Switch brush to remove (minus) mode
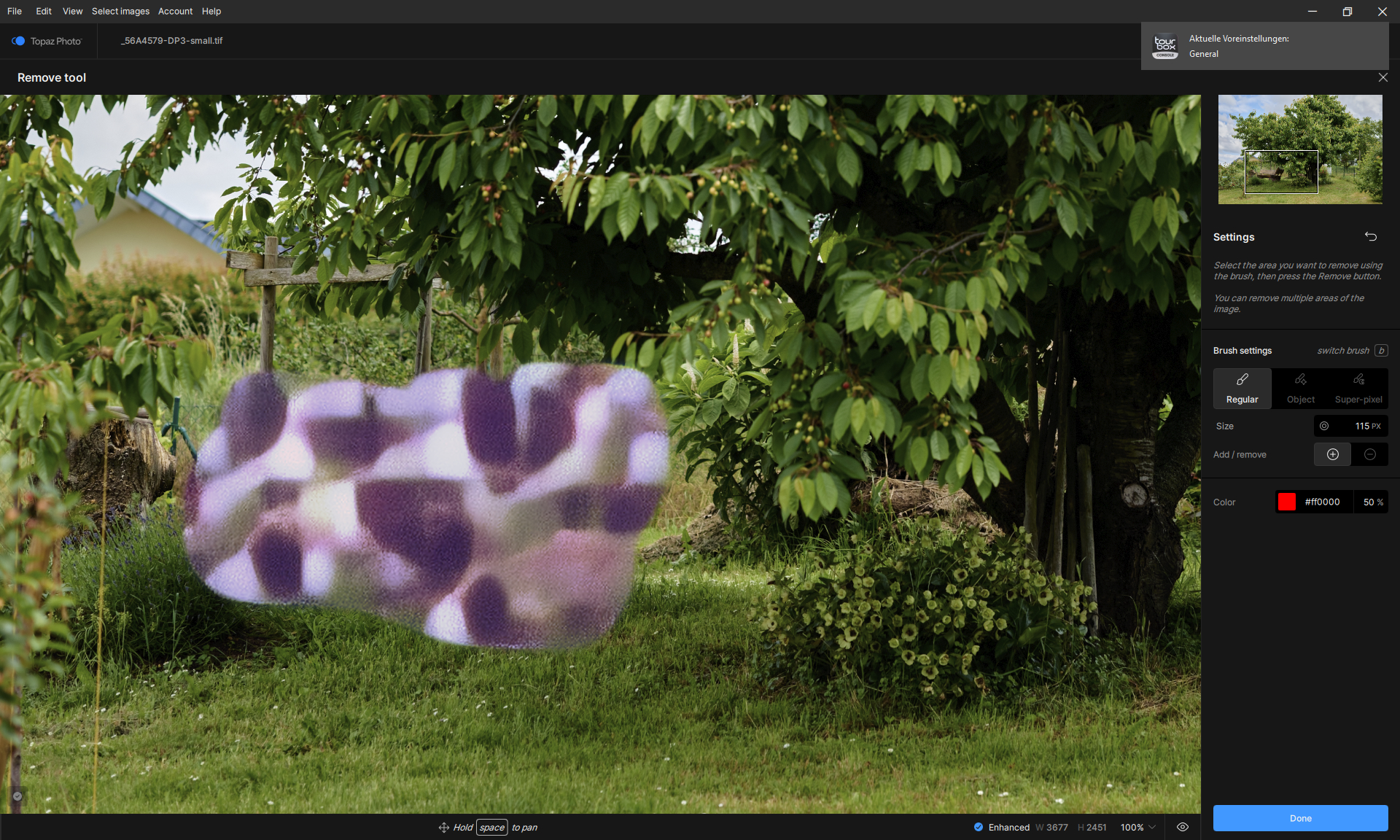The image size is (1400, 840). pos(1369,454)
